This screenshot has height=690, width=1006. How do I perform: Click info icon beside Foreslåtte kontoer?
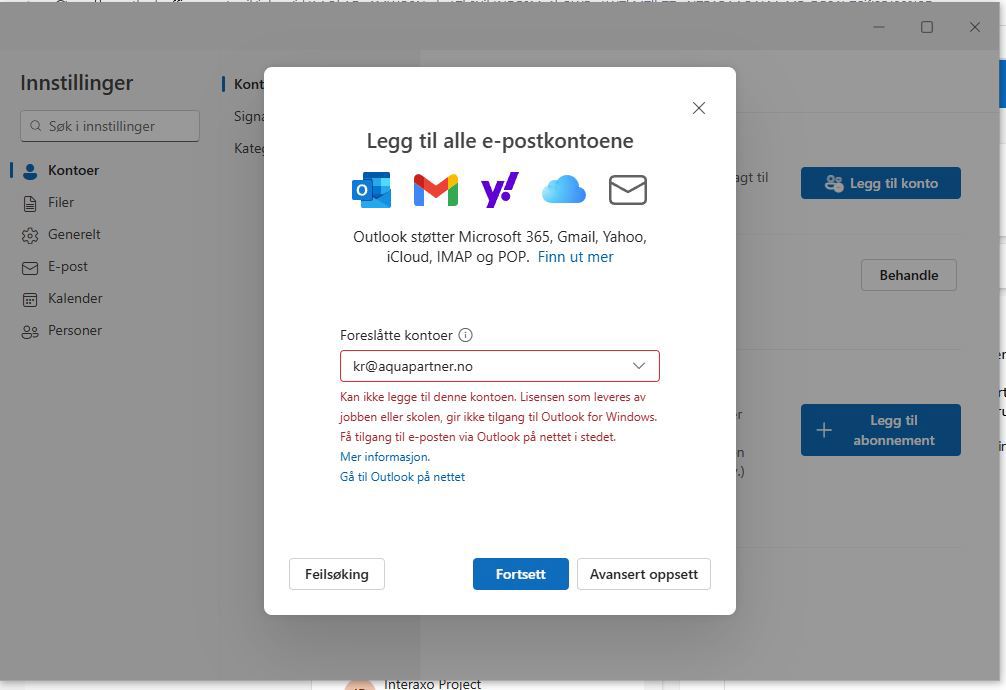pyautogui.click(x=466, y=335)
